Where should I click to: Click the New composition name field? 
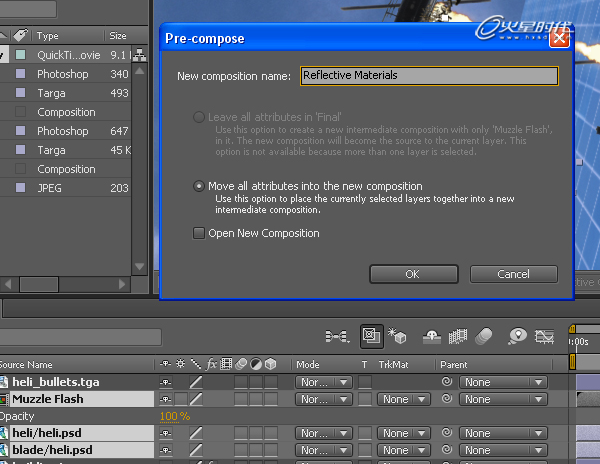[x=429, y=75]
